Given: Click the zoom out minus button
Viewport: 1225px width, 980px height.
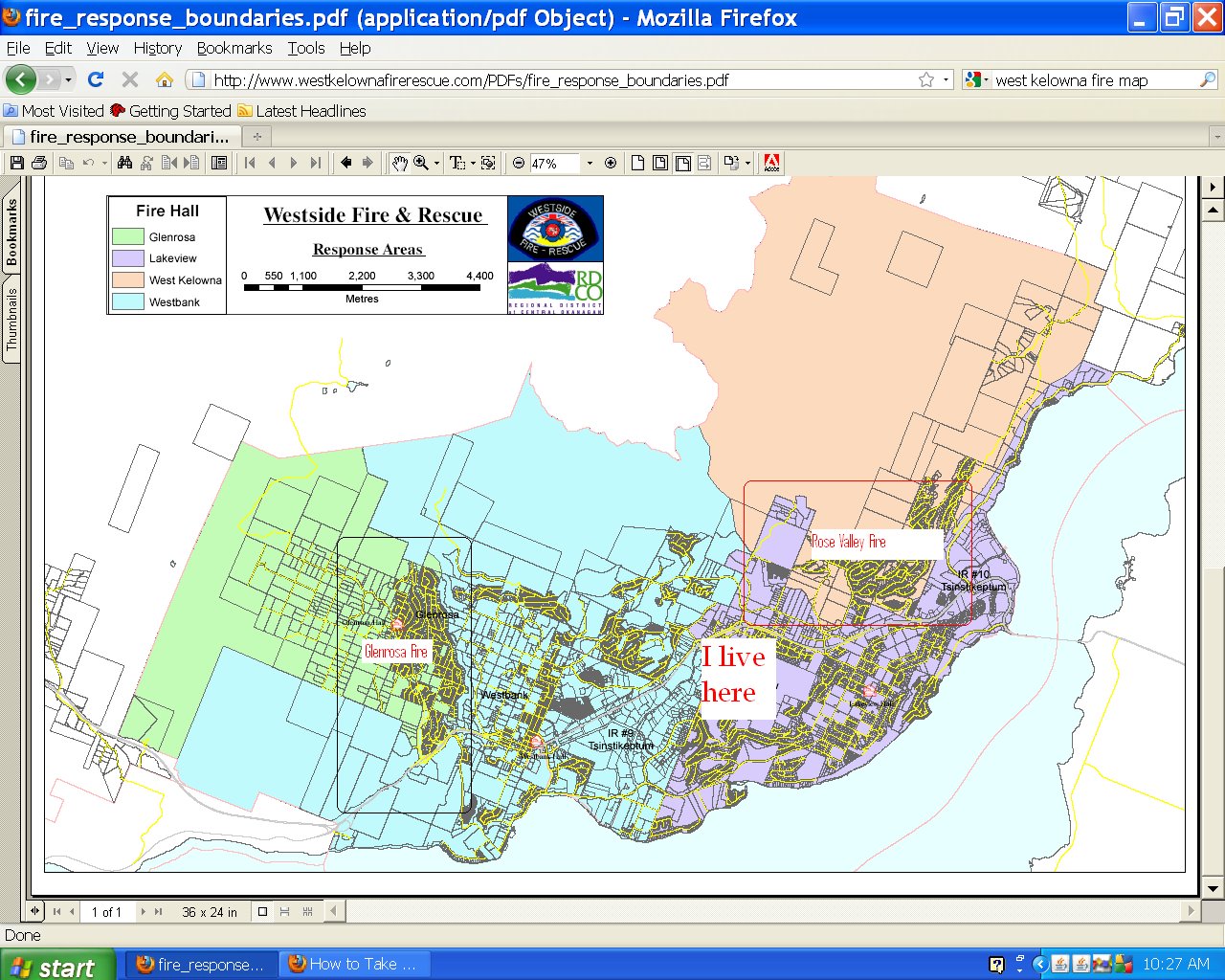Looking at the screenshot, I should coord(519,163).
